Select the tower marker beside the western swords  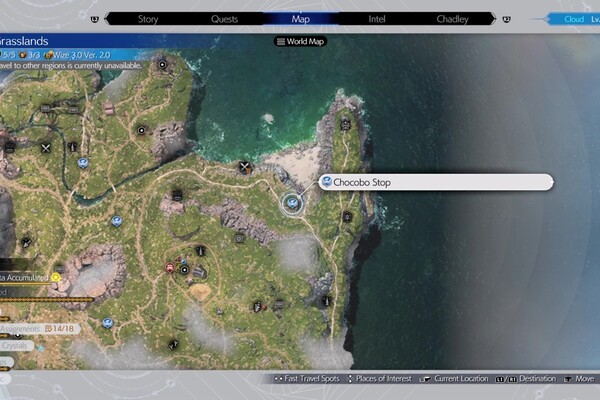(x=72, y=147)
